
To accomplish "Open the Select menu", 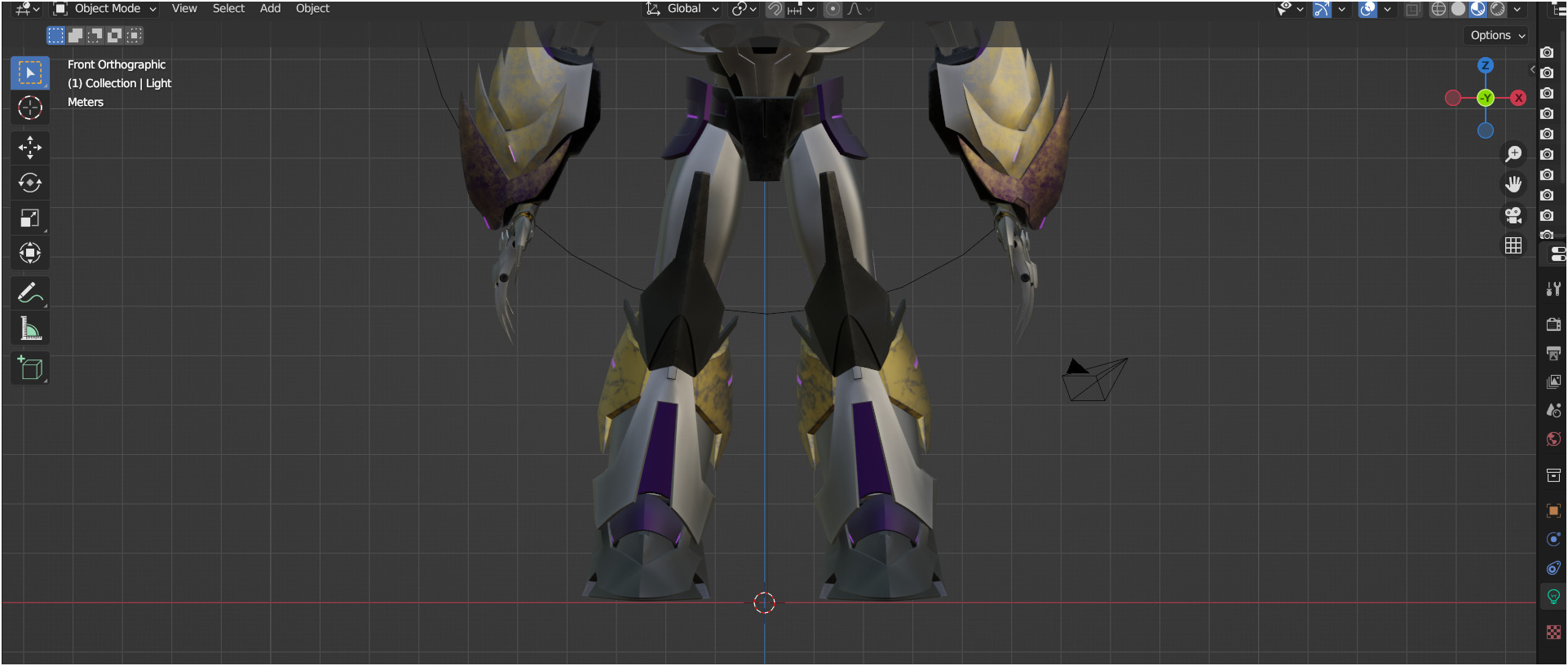I will coord(228,9).
